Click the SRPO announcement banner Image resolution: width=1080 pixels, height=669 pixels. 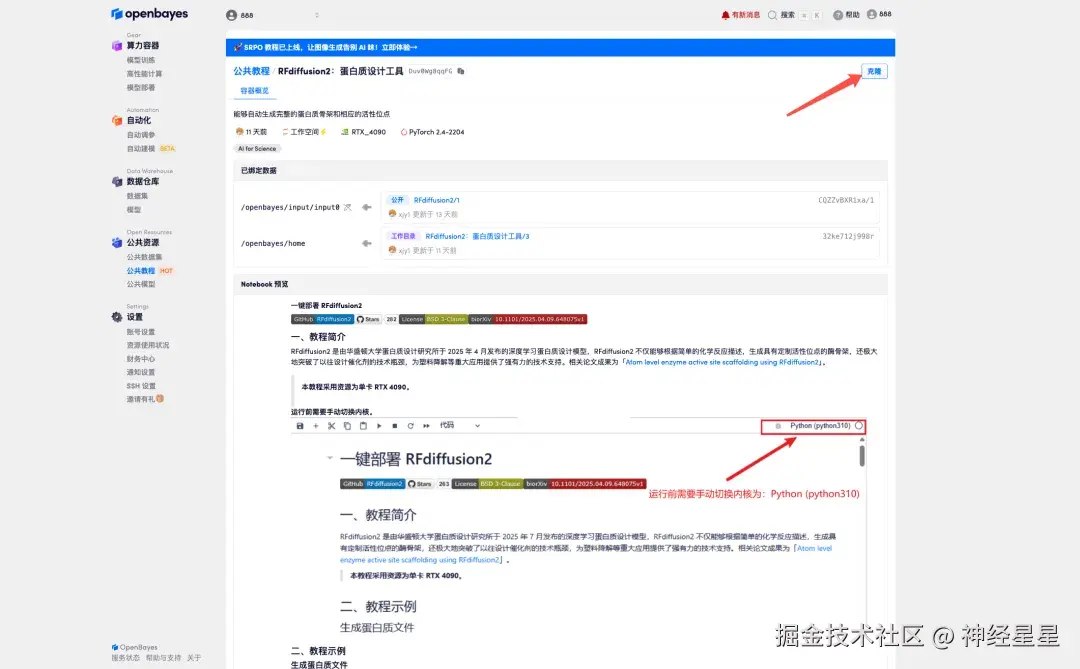pyautogui.click(x=560, y=47)
